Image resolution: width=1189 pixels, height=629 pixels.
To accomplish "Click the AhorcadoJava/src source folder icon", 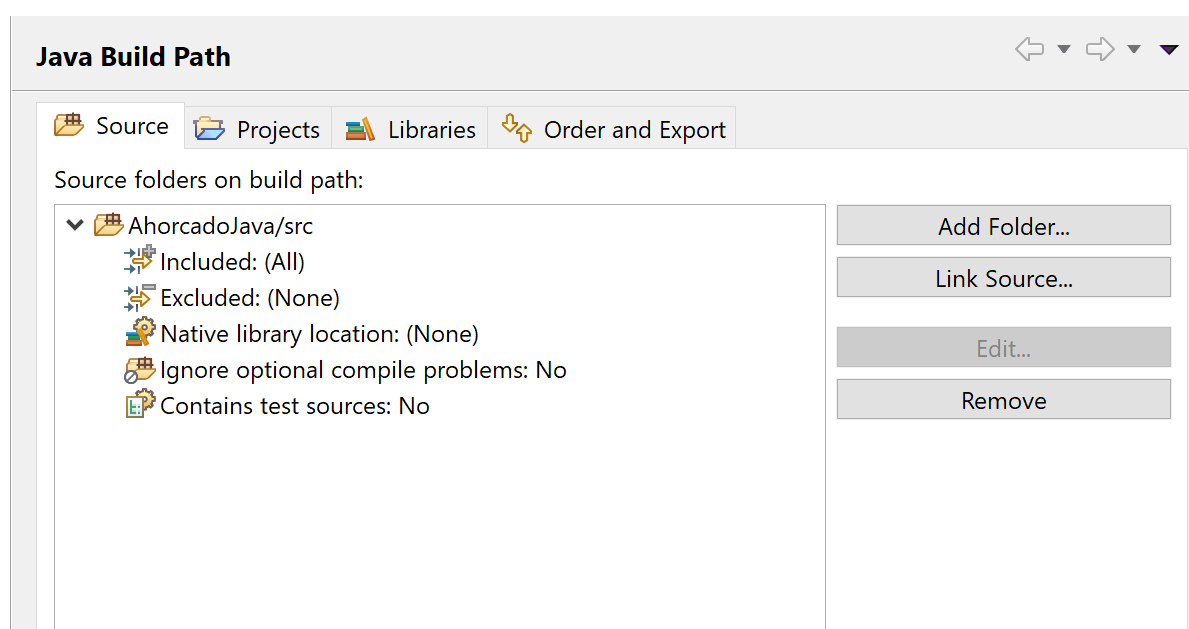I will pyautogui.click(x=108, y=225).
